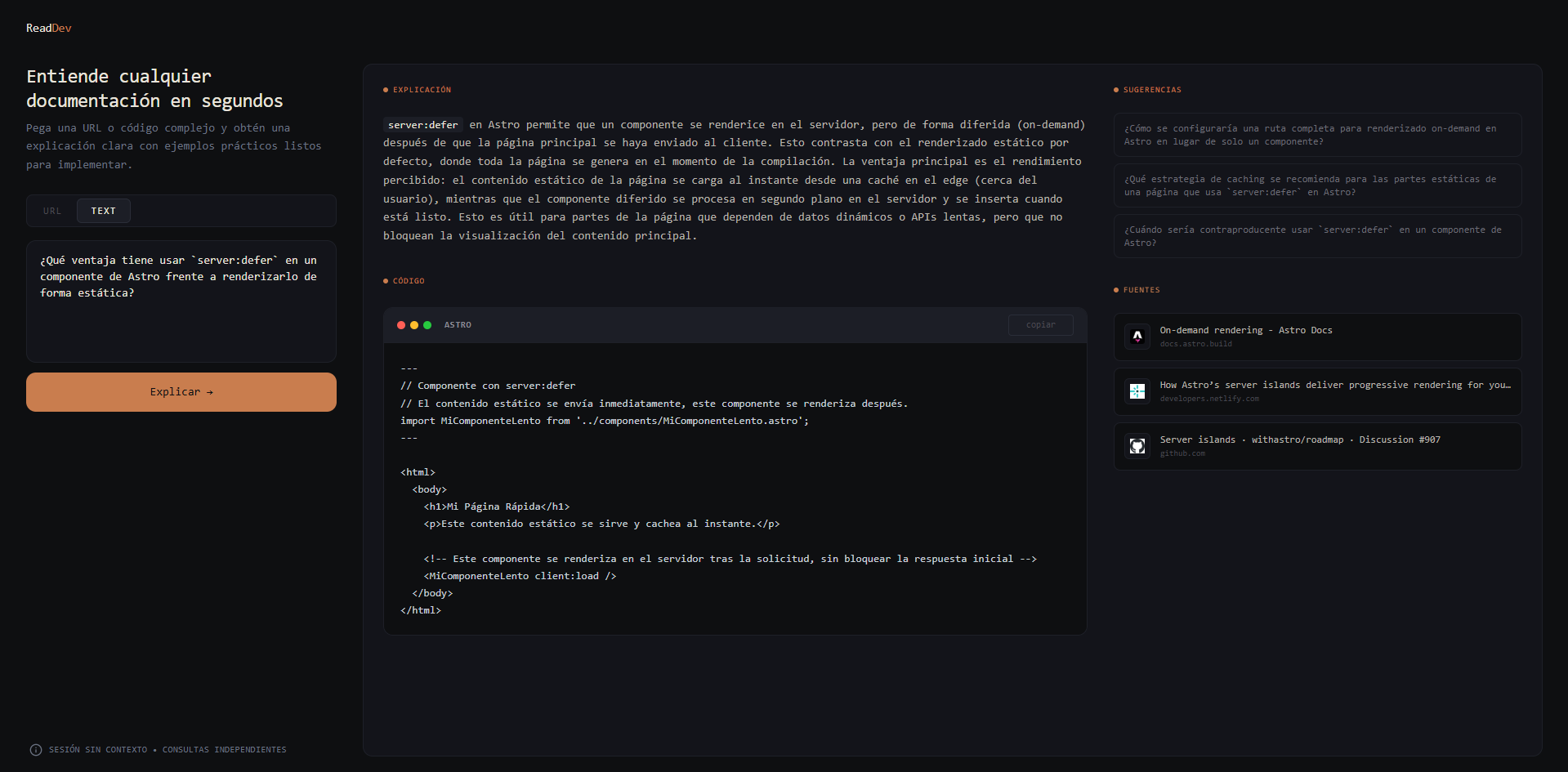Switch to the URL tab

point(52,211)
